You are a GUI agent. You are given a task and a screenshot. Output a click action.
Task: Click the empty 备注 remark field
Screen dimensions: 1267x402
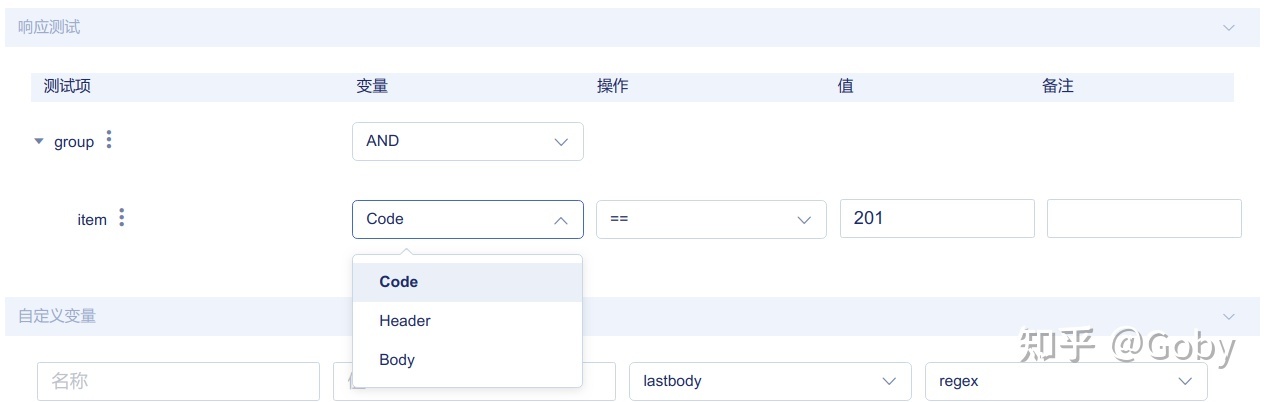(1143, 218)
